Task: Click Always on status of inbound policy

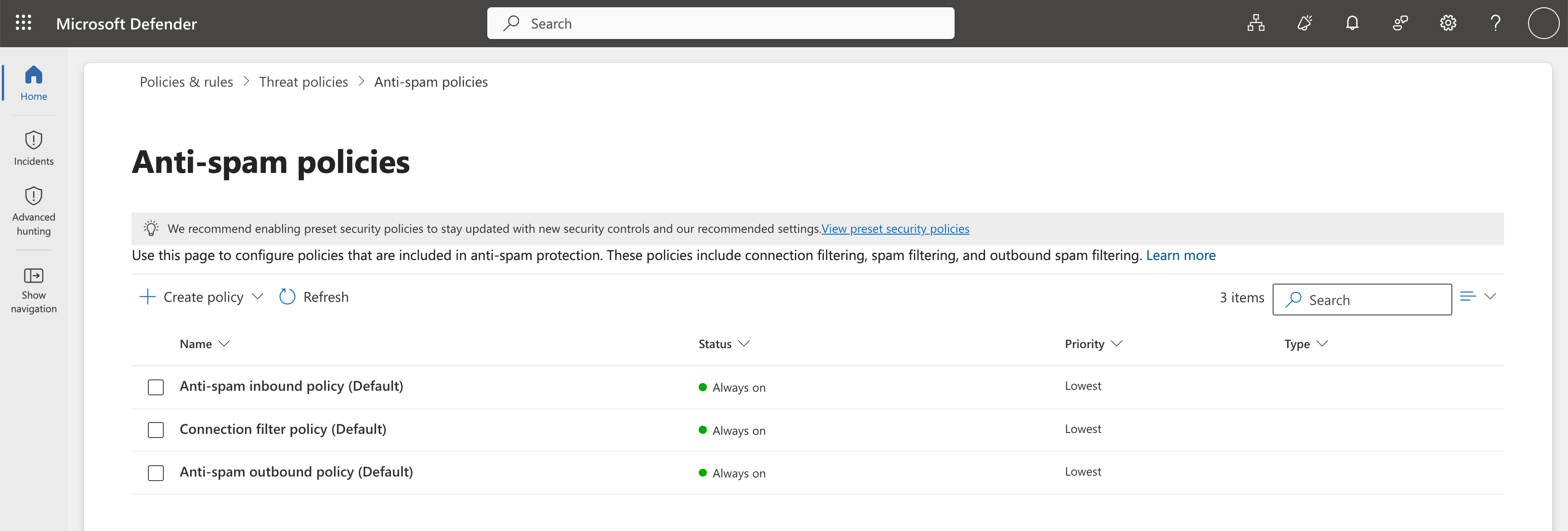Action: pos(732,387)
